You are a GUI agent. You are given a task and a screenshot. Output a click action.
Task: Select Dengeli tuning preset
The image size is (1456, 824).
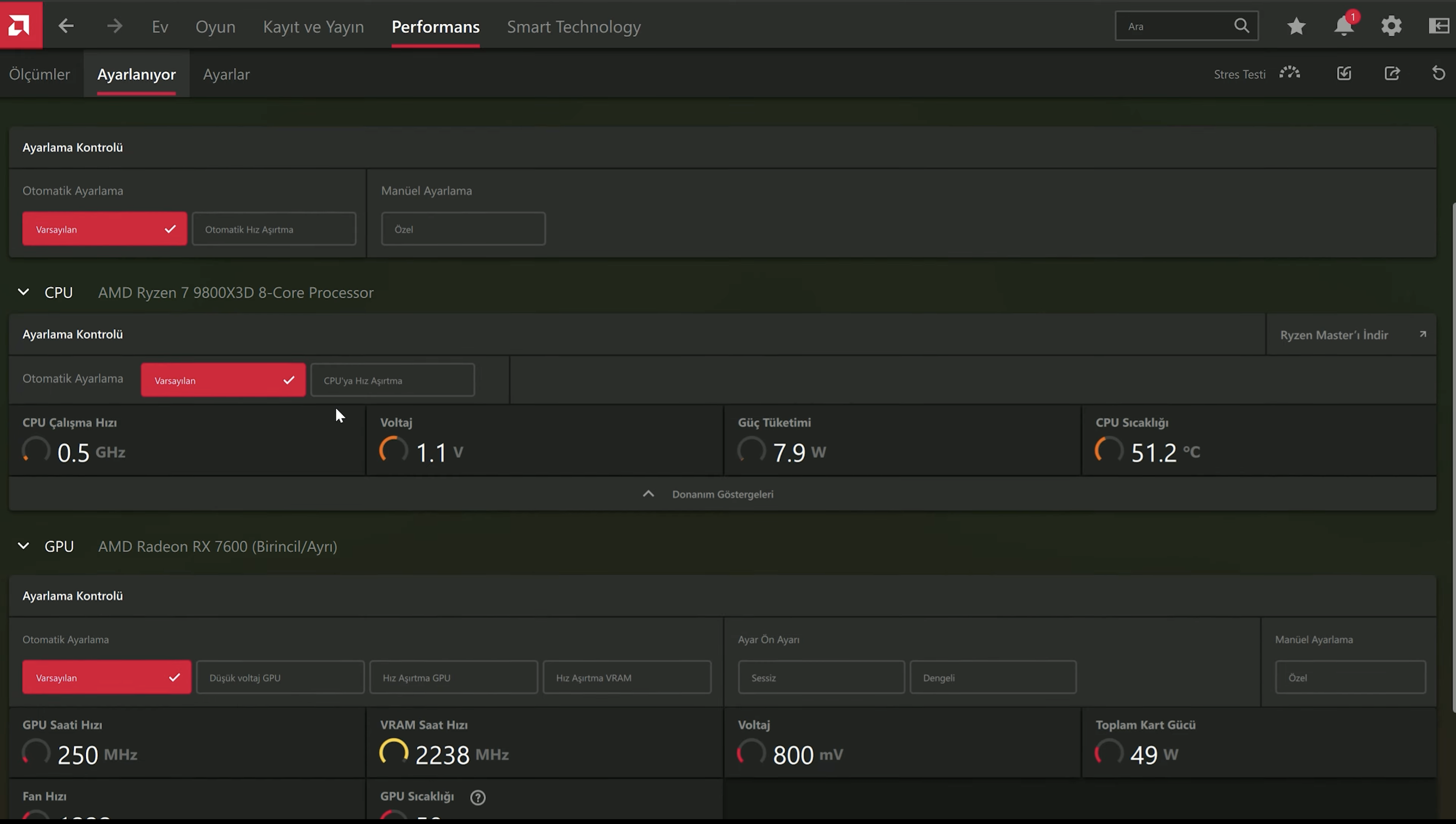point(993,677)
